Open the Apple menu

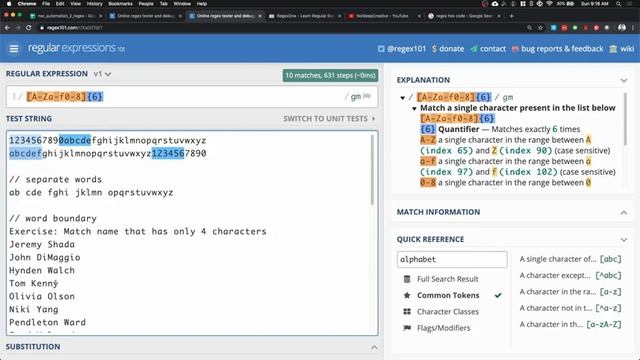tap(9, 4)
